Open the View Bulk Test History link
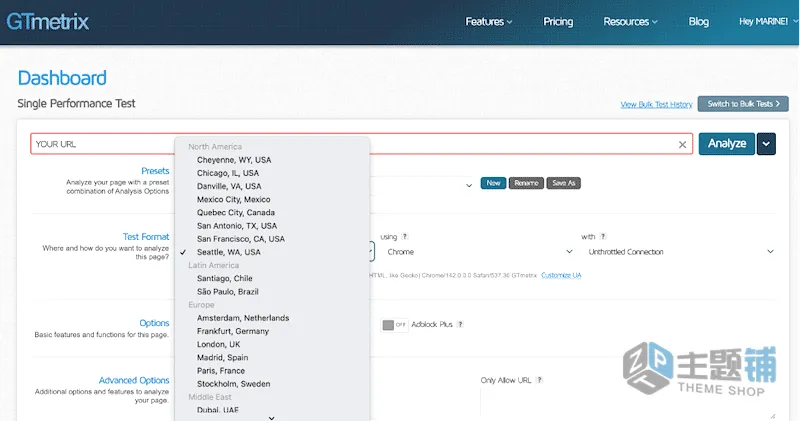 (x=656, y=105)
